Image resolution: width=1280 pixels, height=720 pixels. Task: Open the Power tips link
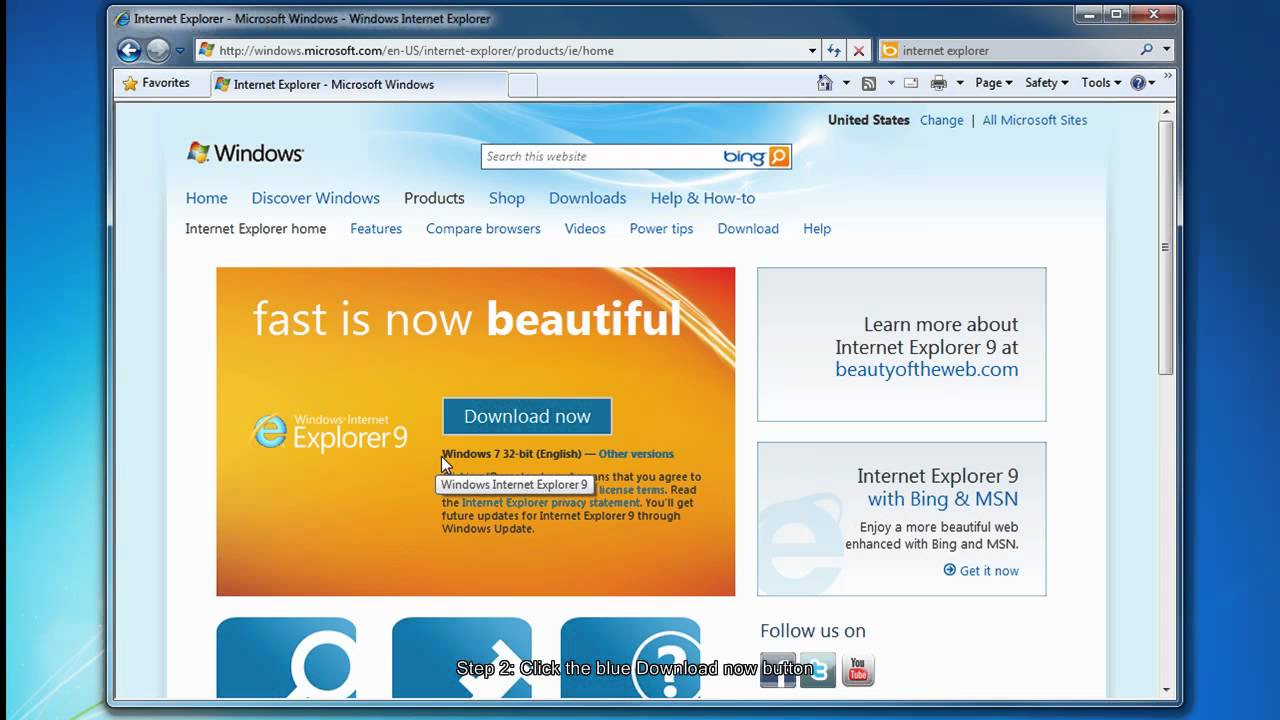(661, 228)
